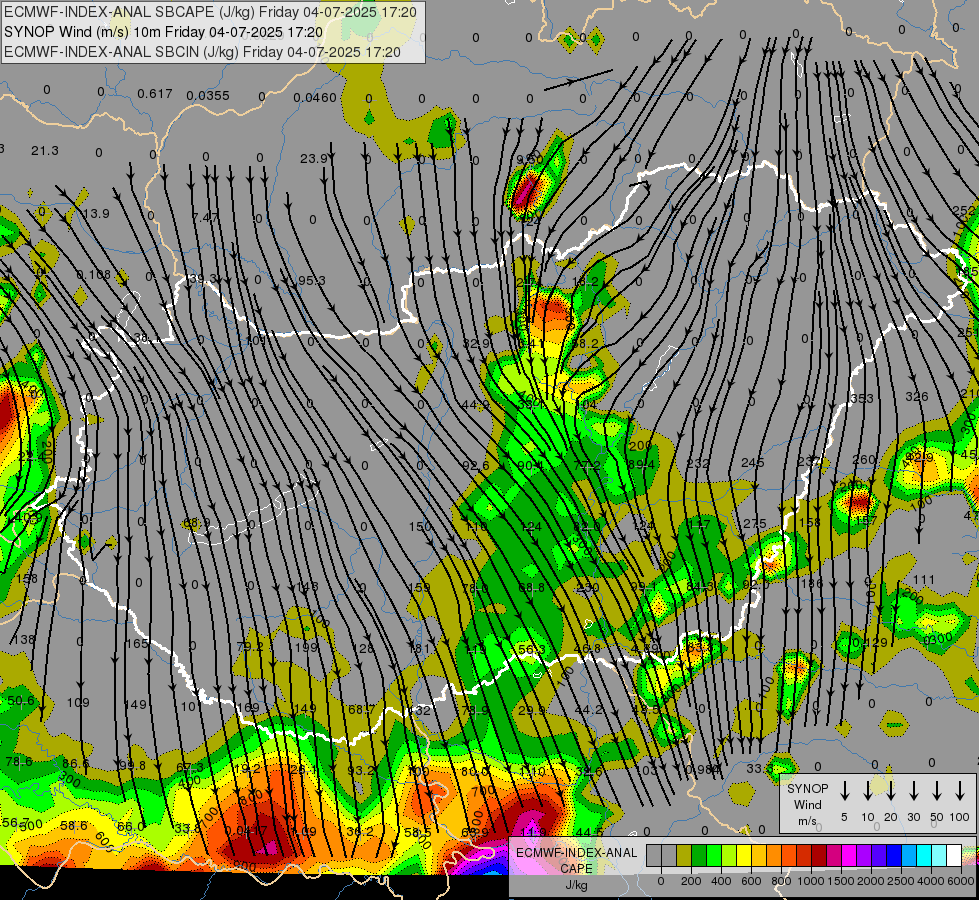Click the 353 value on the map
Image resolution: width=979 pixels, height=900 pixels.
pos(862,398)
